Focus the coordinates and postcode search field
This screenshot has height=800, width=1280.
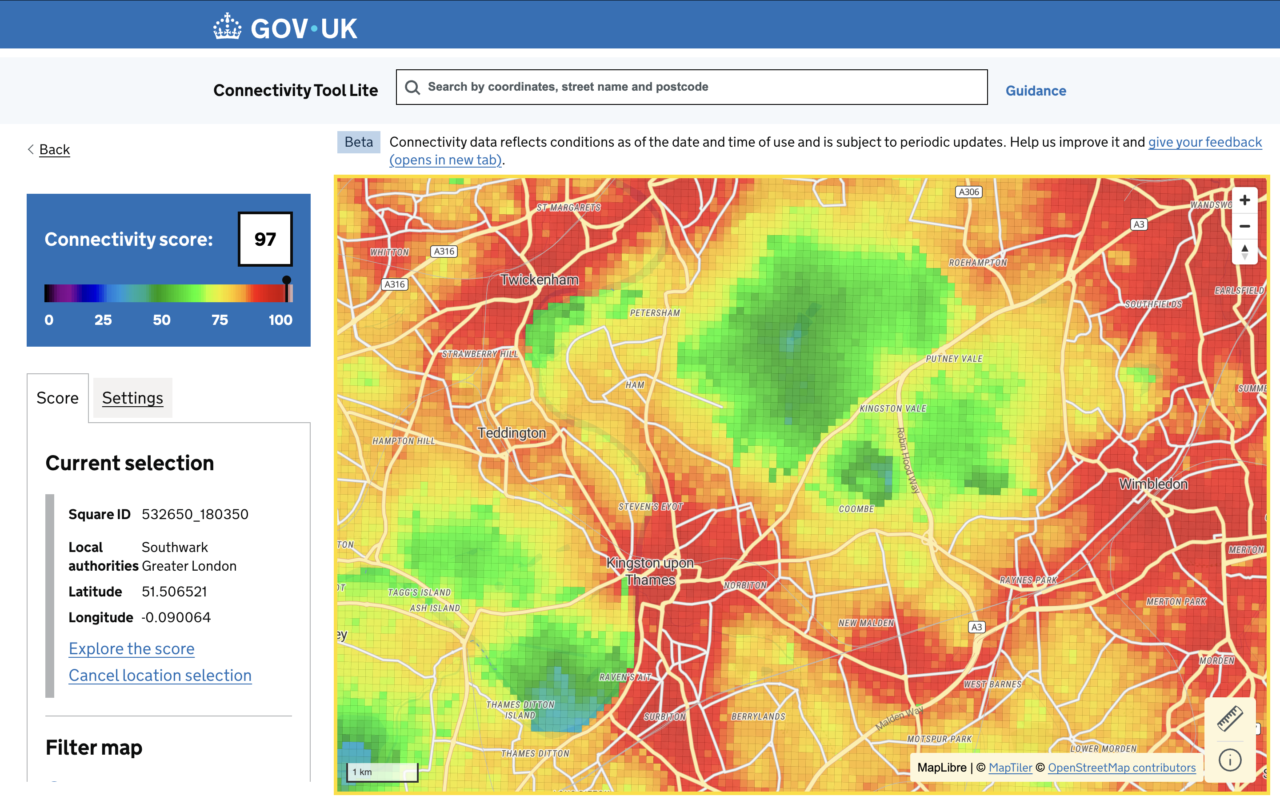tap(700, 87)
